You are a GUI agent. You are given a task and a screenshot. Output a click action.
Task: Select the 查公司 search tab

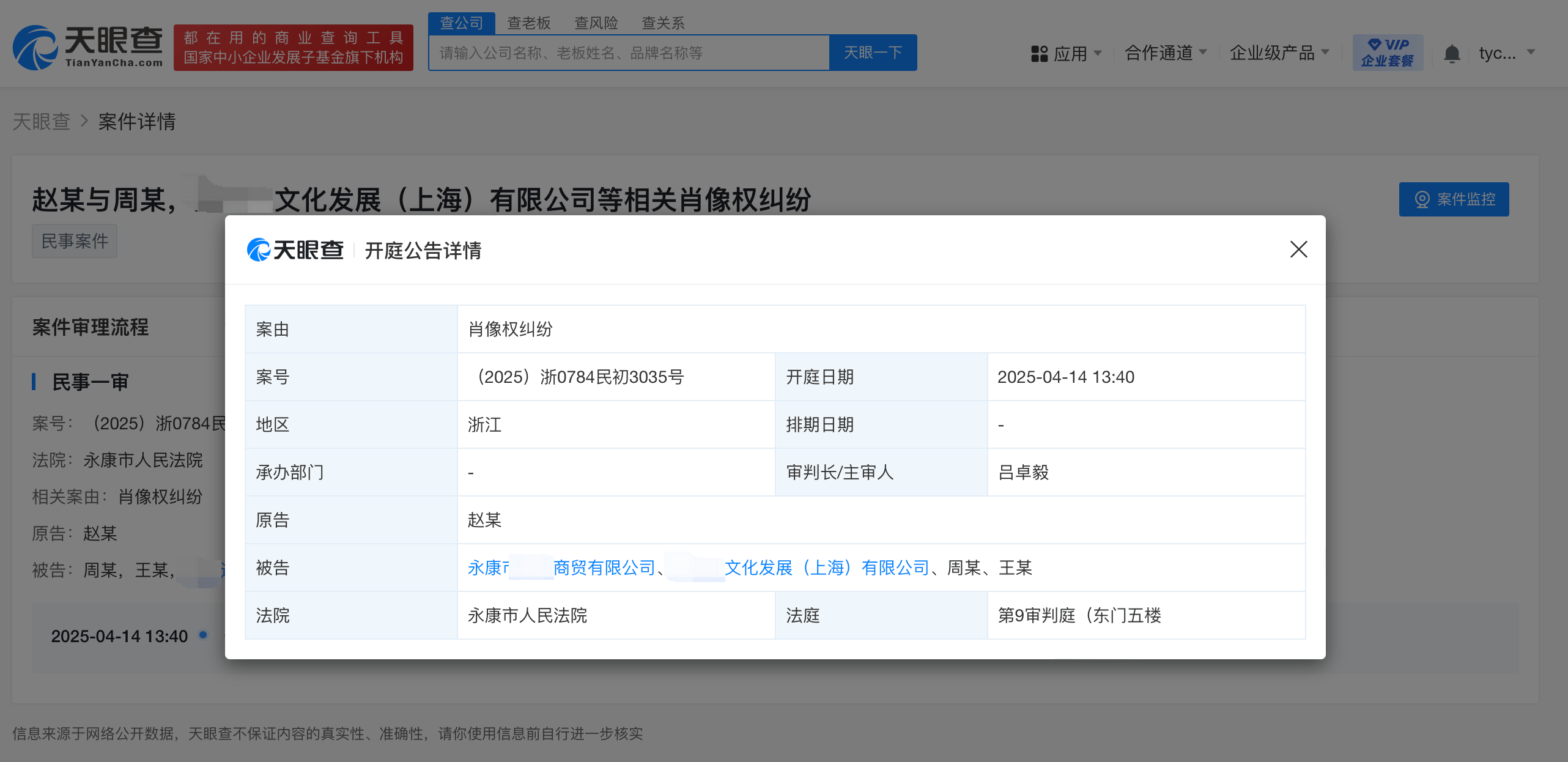[x=462, y=23]
